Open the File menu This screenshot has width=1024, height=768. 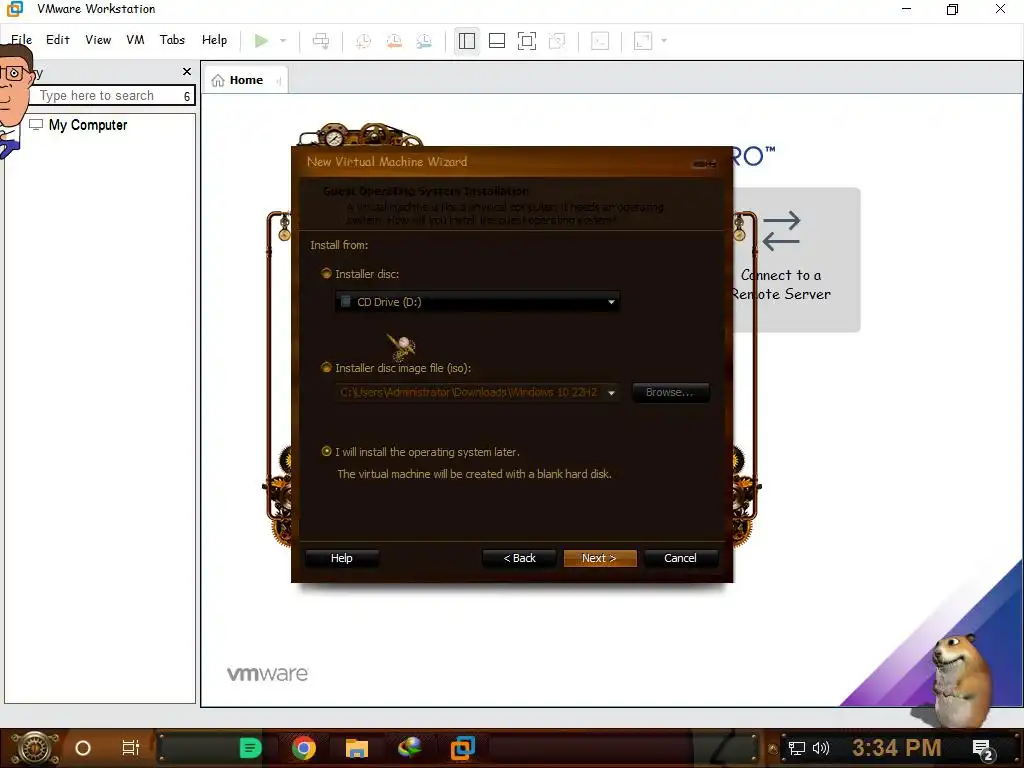(21, 40)
